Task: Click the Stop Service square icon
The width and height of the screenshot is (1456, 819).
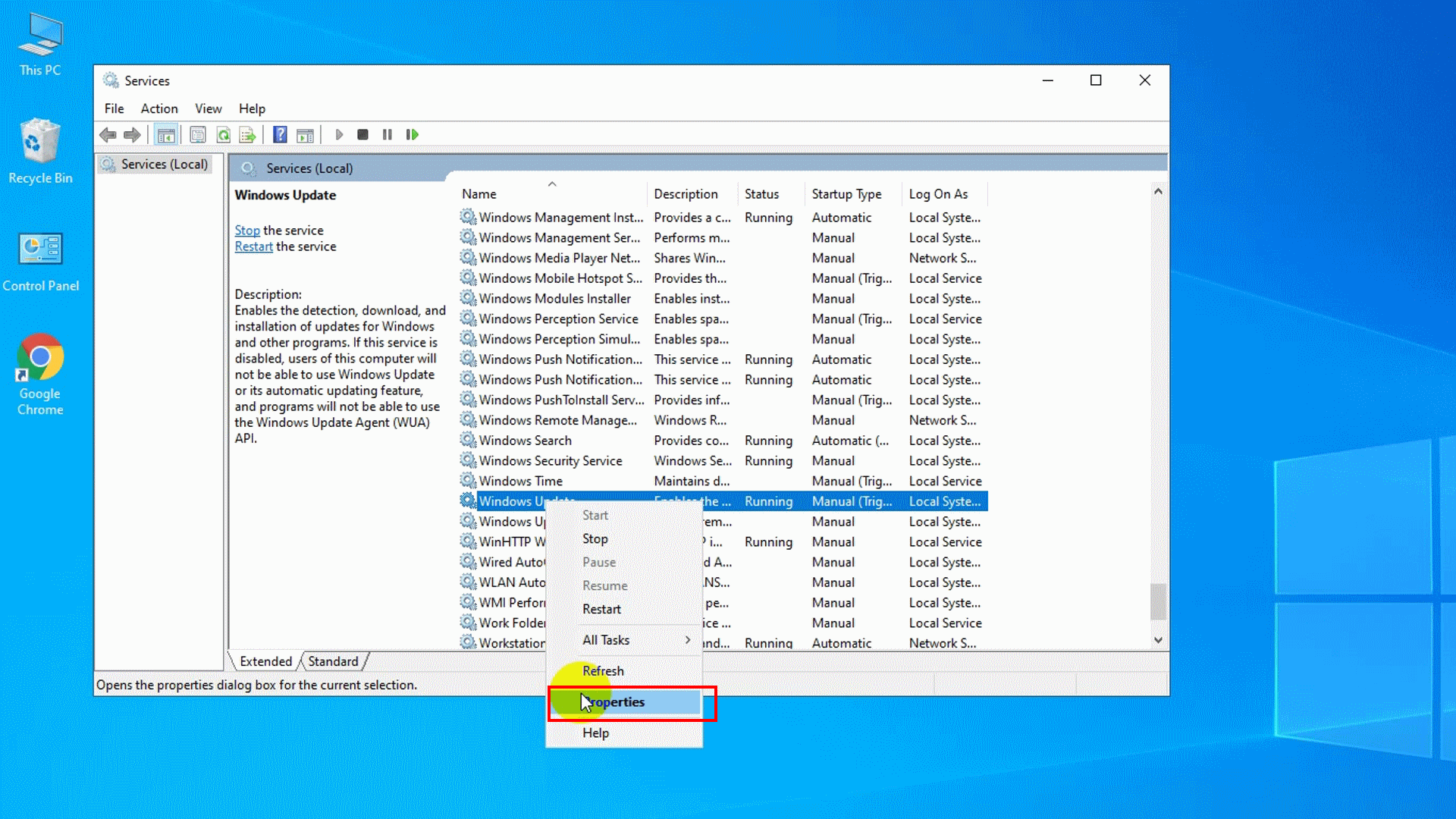Action: click(x=362, y=135)
